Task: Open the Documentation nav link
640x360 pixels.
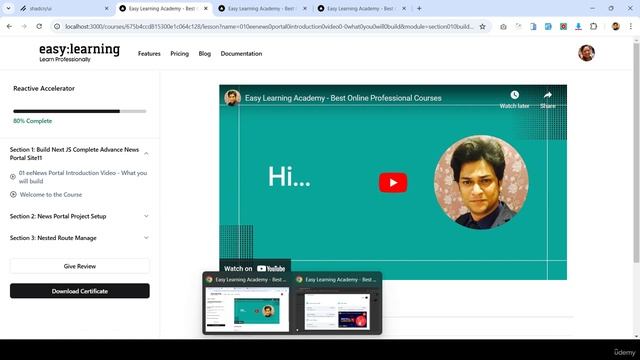Action: coord(241,53)
